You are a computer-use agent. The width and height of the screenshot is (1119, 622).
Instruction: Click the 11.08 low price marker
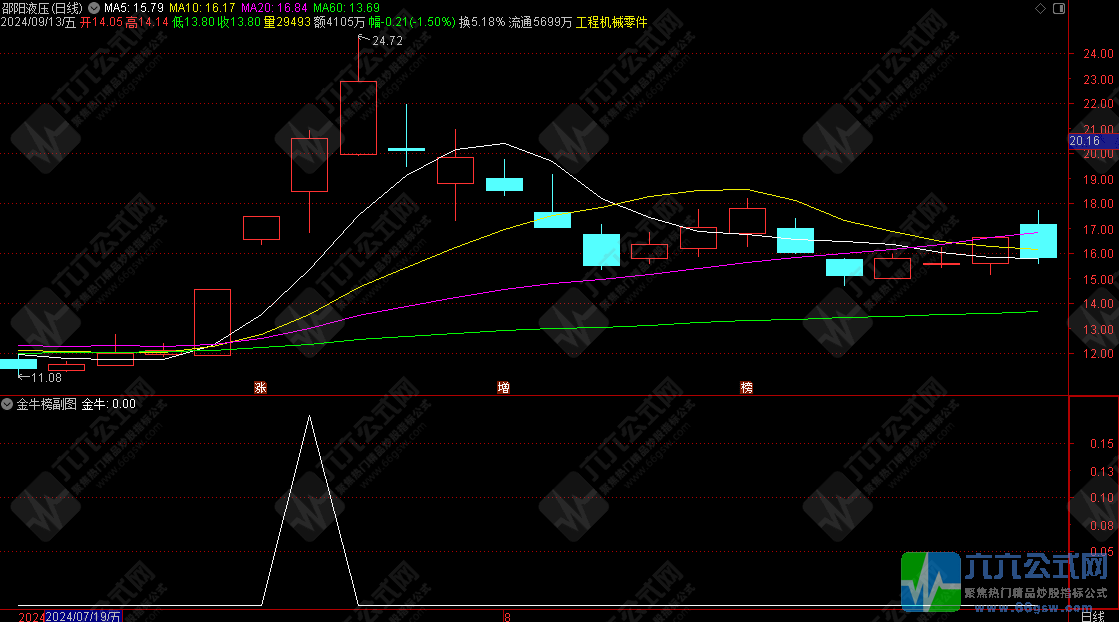(x=45, y=377)
